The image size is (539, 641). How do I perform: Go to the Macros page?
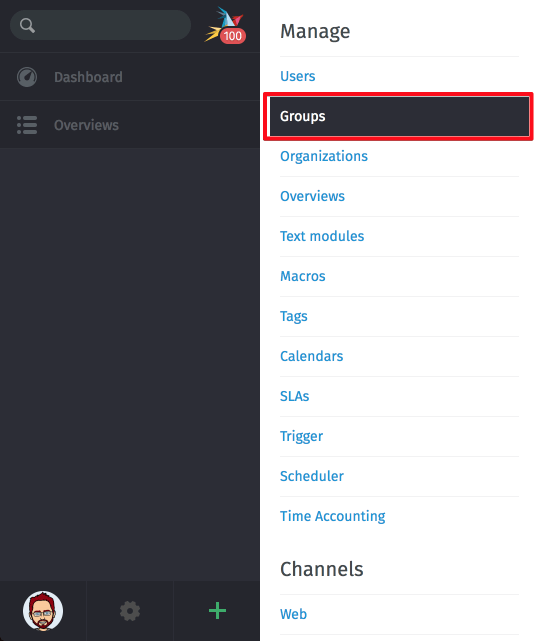pos(303,276)
